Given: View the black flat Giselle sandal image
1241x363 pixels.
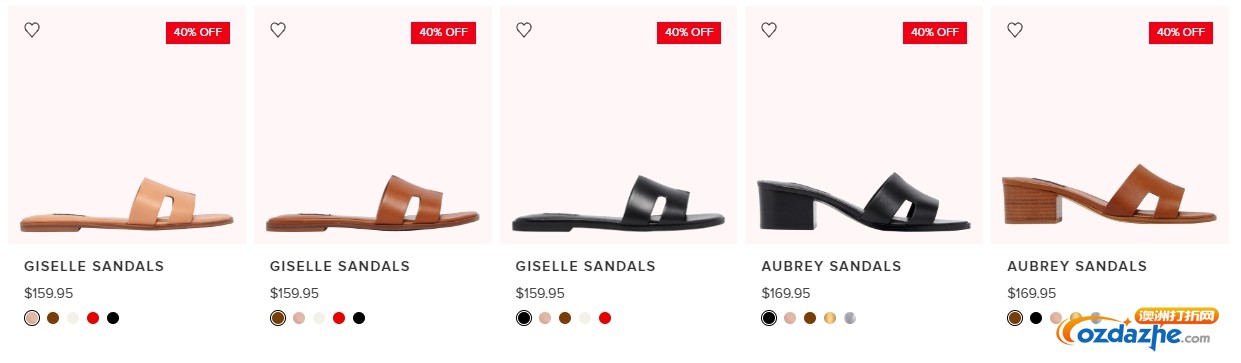Looking at the screenshot, I should (618, 125).
